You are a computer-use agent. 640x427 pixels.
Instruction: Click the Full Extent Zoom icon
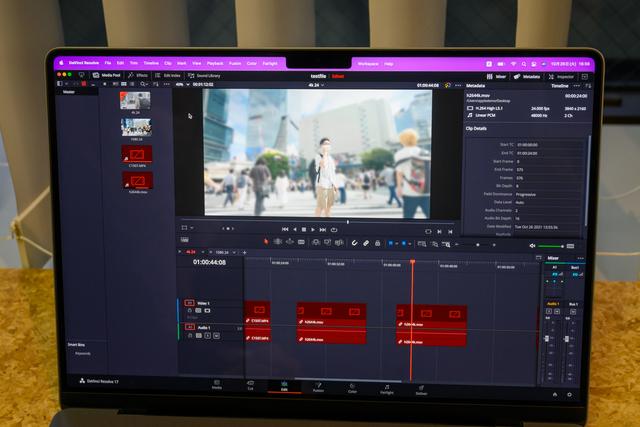coord(422,244)
